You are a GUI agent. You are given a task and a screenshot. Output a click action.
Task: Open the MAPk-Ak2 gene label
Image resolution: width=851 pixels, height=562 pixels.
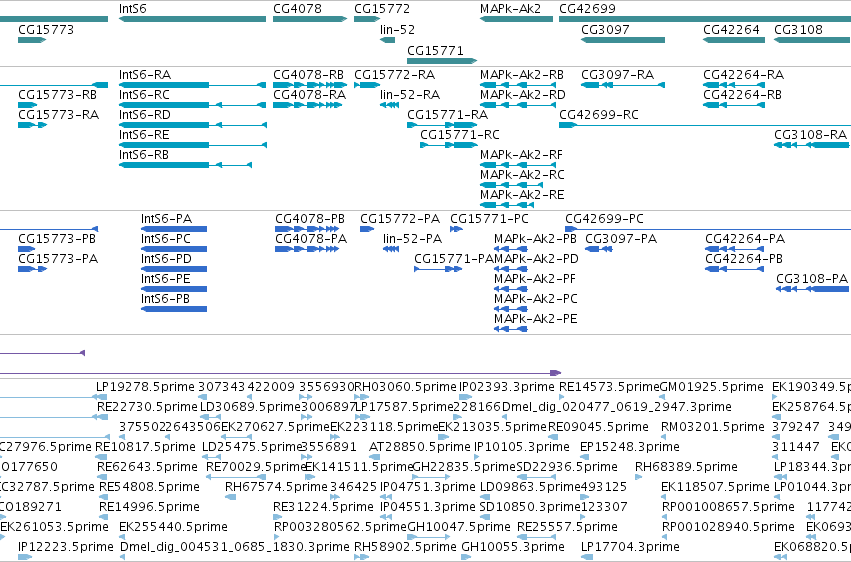[511, 9]
